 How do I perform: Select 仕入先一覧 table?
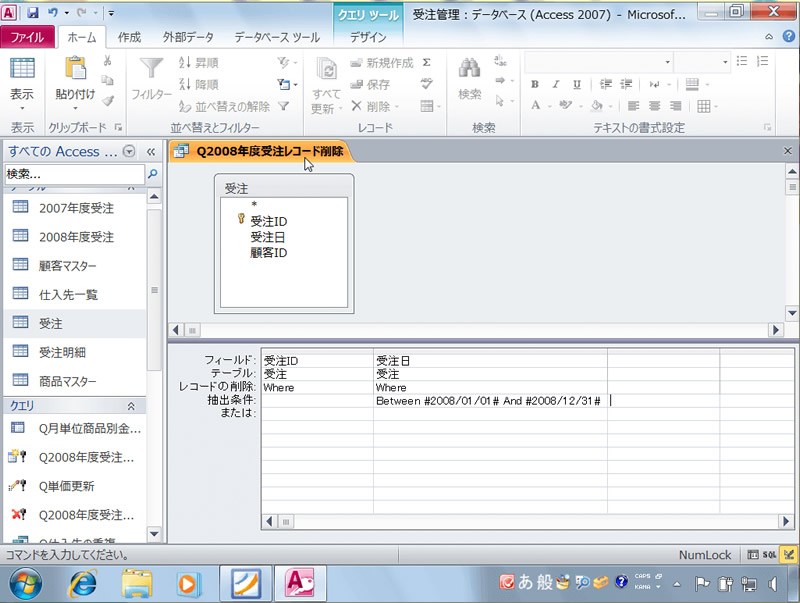tap(74, 294)
